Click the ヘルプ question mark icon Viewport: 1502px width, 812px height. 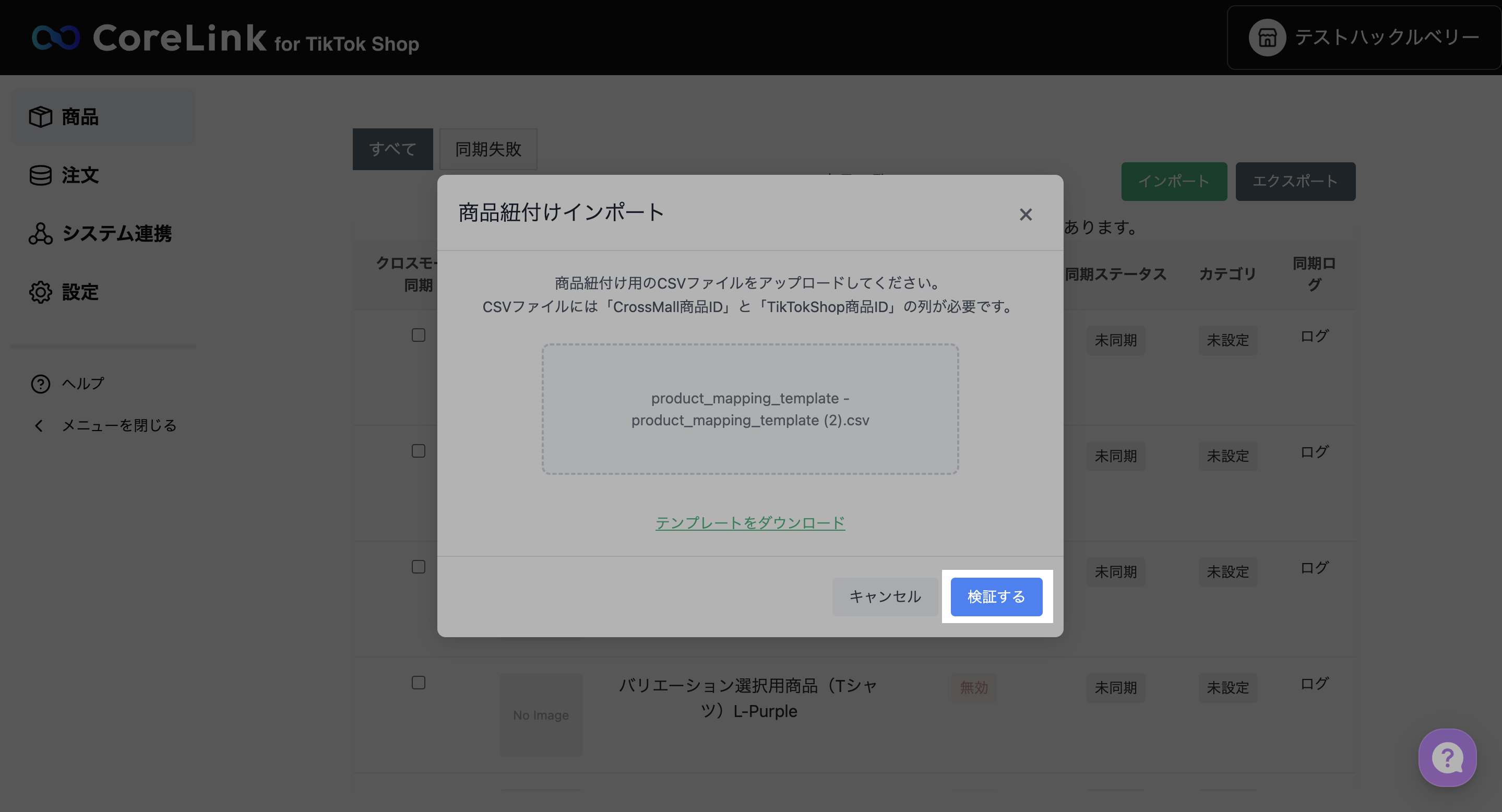(40, 384)
